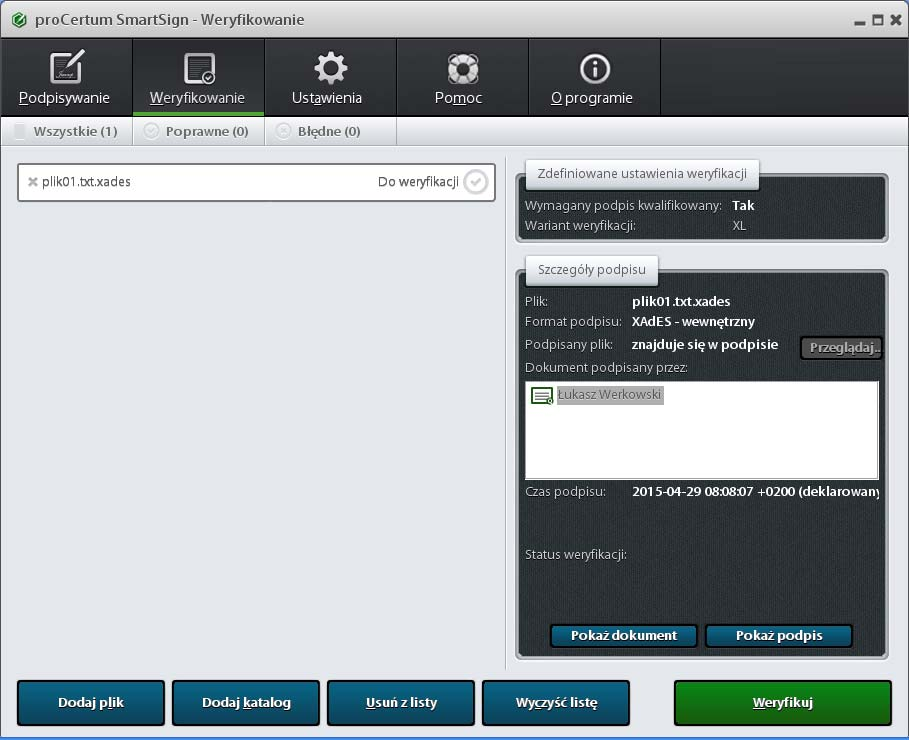Click the Zdefiniowane ustawienia weryfikacji panel header
This screenshot has height=740, width=909.
click(642, 174)
